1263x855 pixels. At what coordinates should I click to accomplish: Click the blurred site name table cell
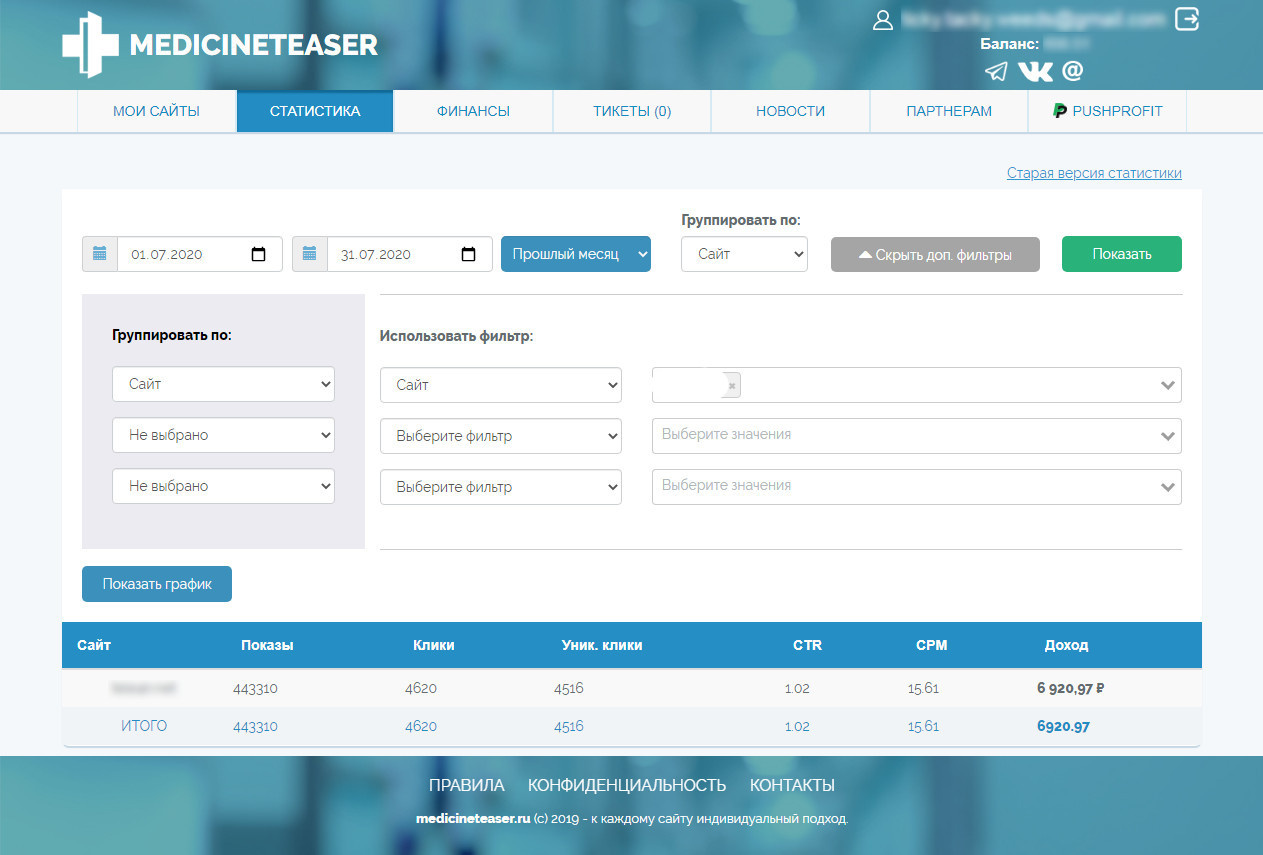pyautogui.click(x=144, y=688)
